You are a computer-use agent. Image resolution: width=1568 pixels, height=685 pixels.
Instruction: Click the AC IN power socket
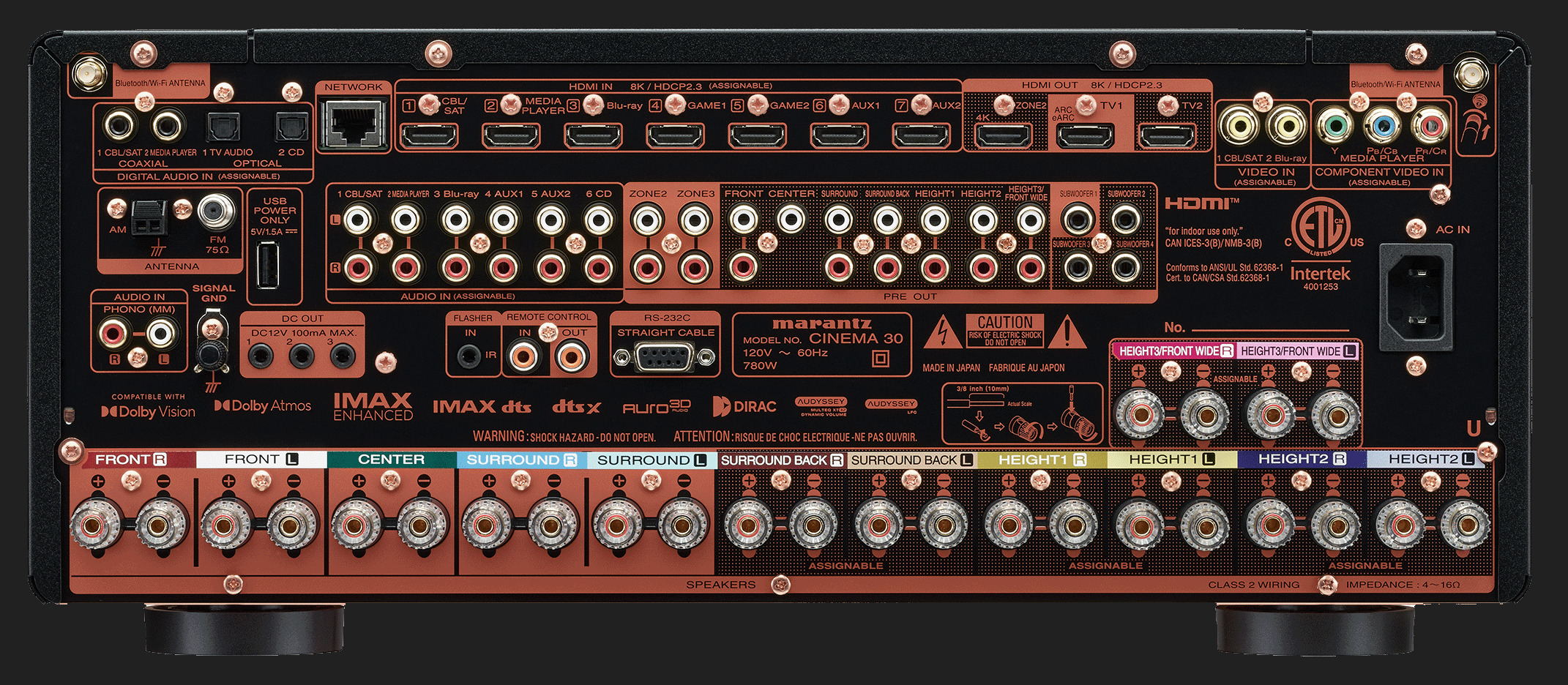click(x=1415, y=297)
